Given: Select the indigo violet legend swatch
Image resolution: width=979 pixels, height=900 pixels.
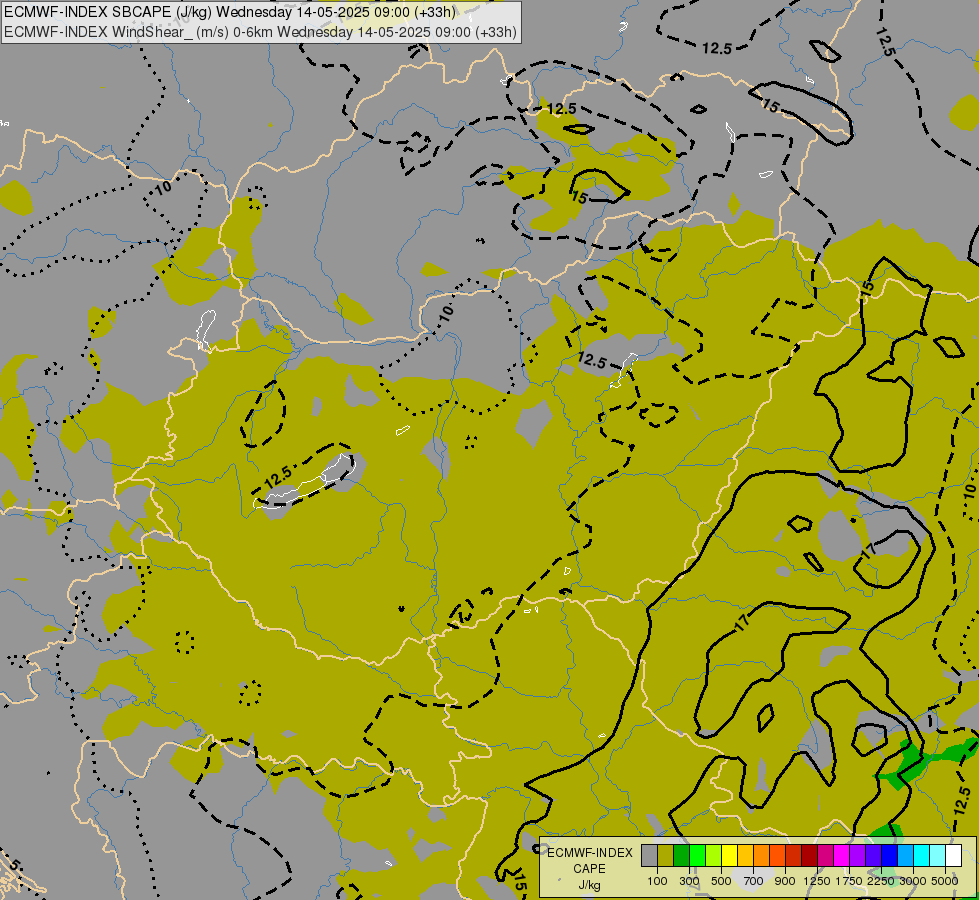Looking at the screenshot, I should 873,856.
